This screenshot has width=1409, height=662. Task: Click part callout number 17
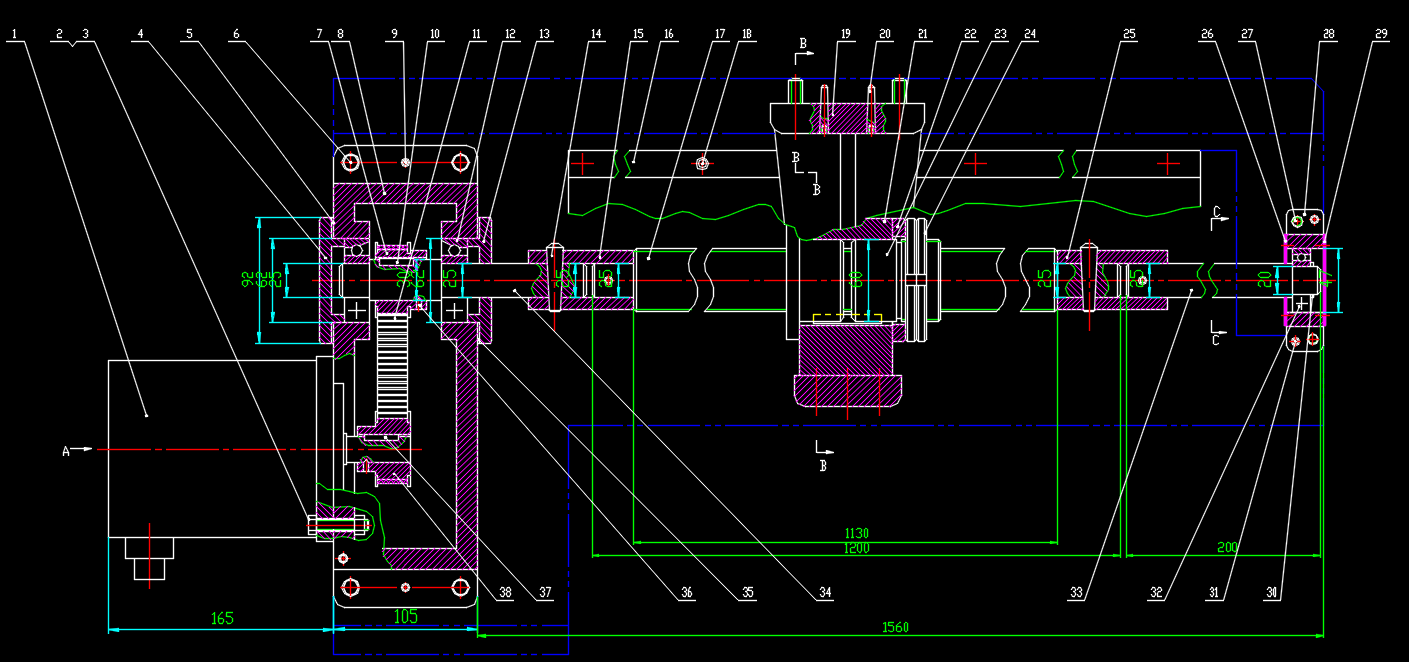719,34
